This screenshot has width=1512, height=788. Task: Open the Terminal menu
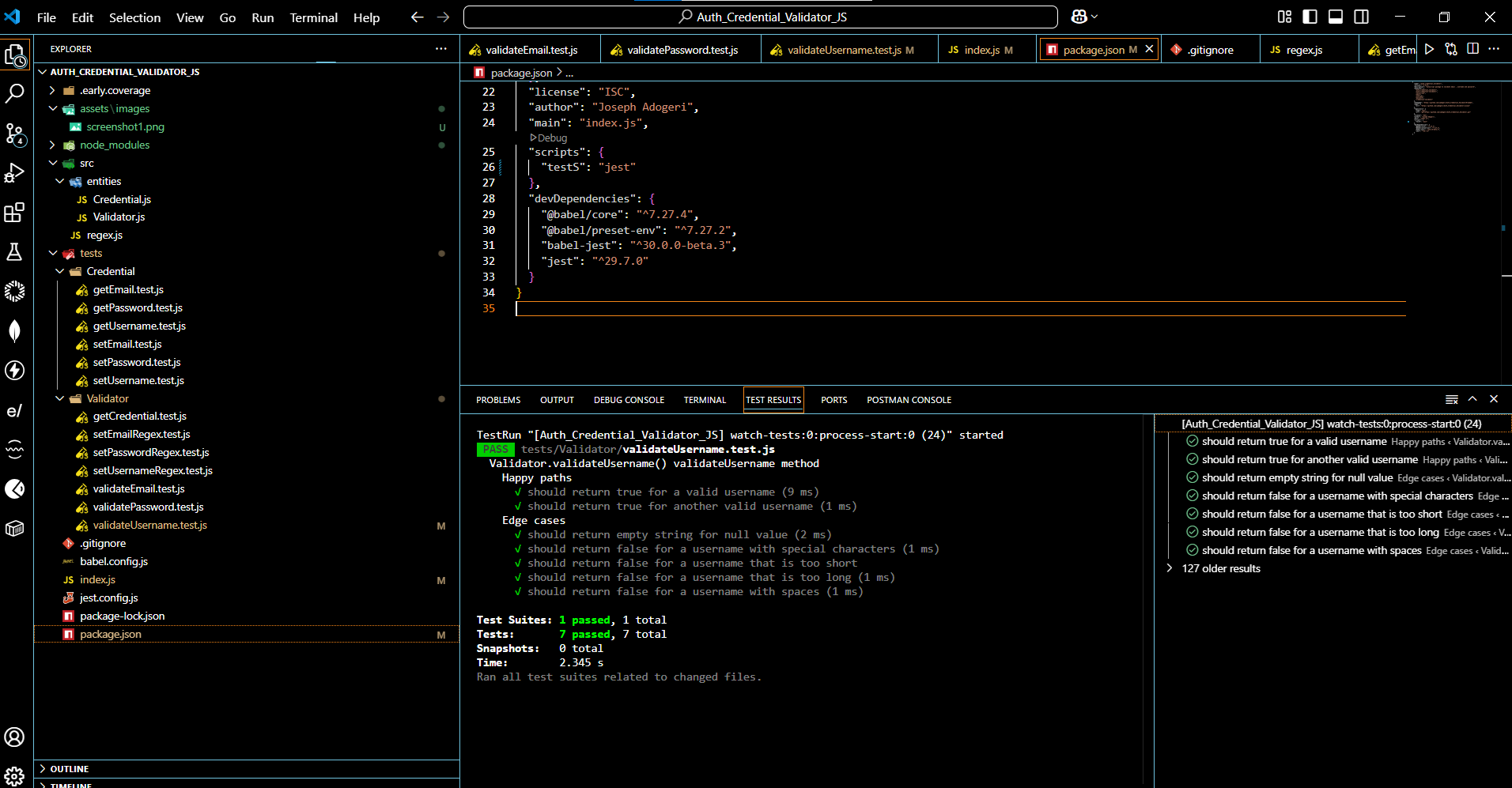tap(313, 17)
